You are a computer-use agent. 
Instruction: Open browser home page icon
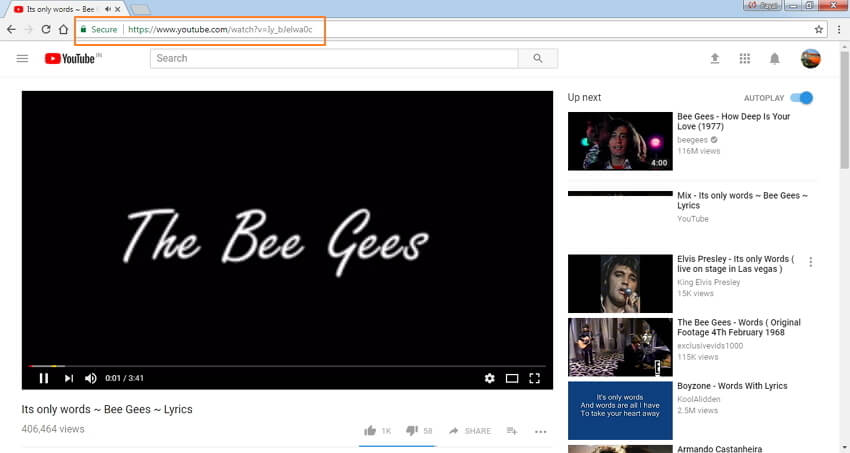[63, 30]
